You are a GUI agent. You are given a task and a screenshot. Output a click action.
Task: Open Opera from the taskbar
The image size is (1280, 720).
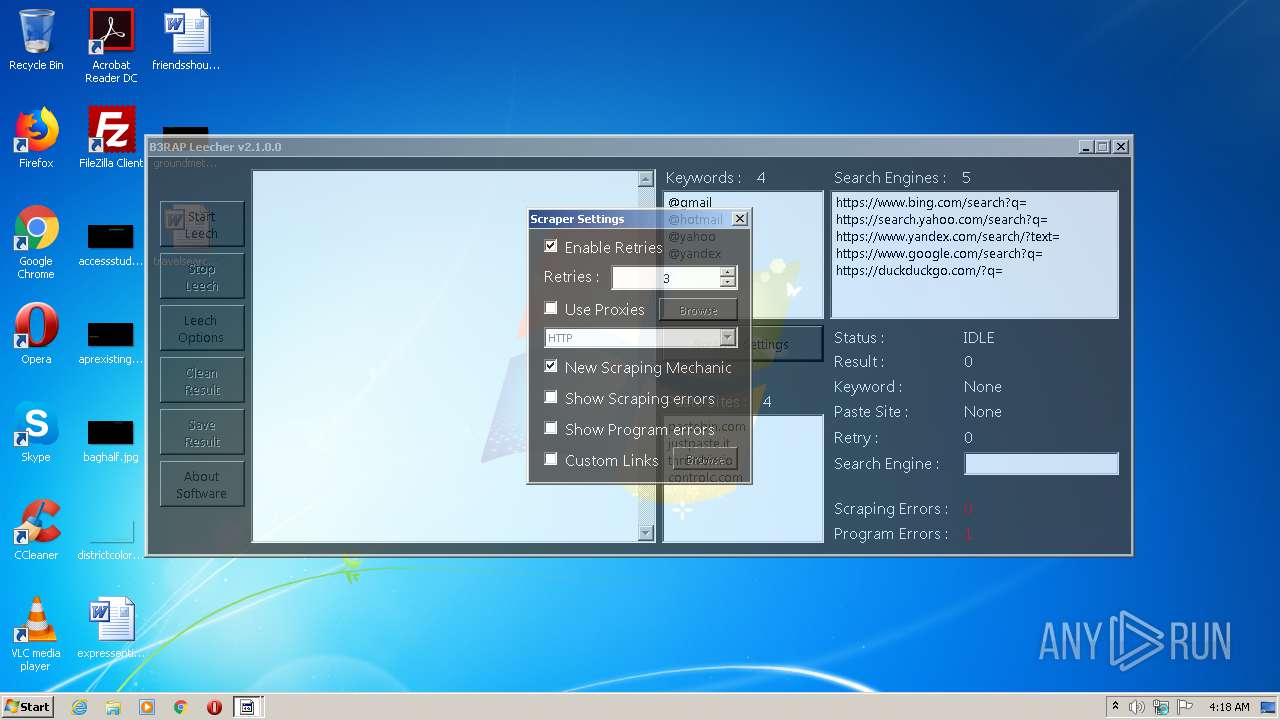click(x=214, y=707)
